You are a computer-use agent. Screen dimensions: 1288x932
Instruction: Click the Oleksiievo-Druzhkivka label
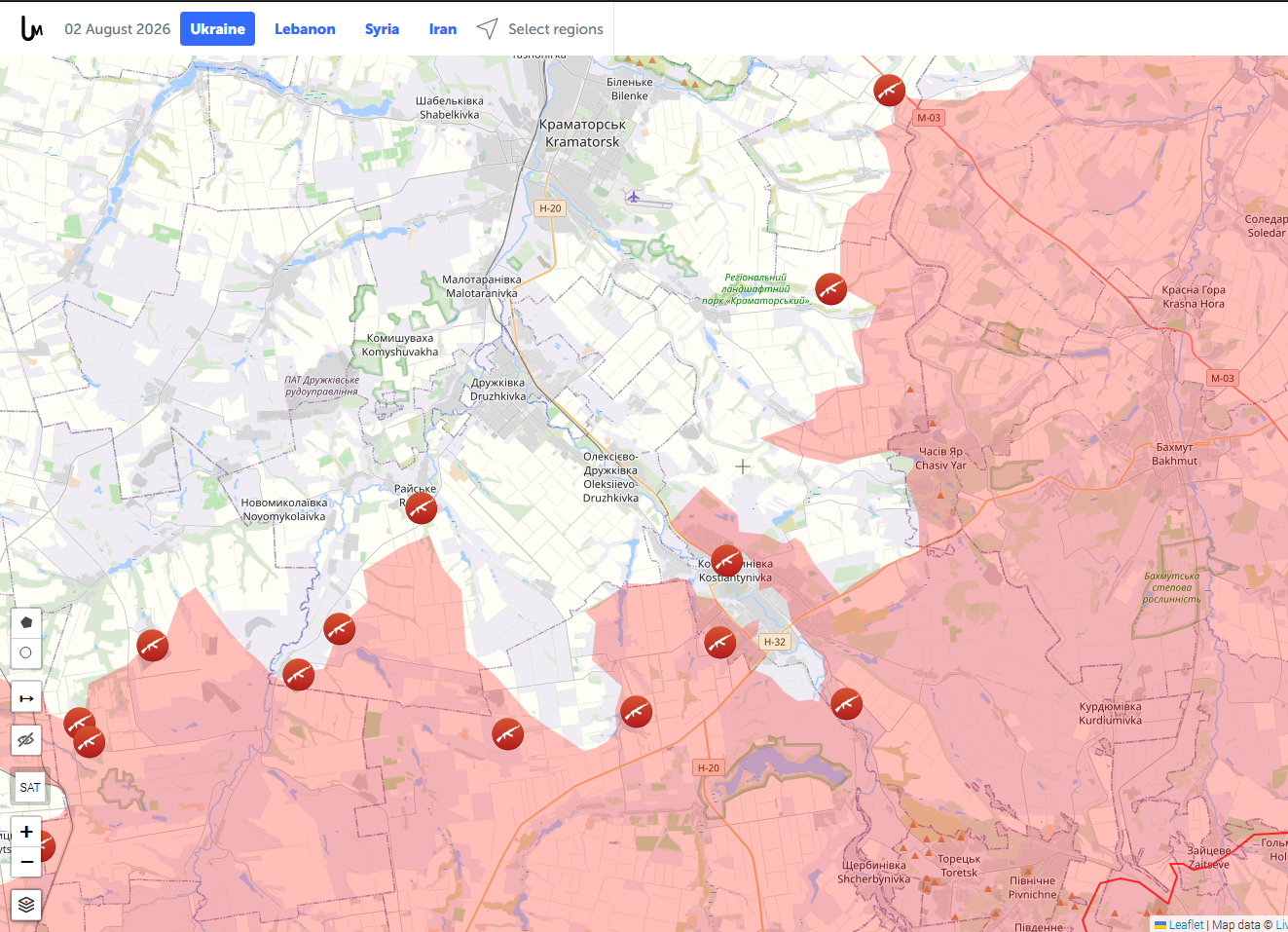611,477
